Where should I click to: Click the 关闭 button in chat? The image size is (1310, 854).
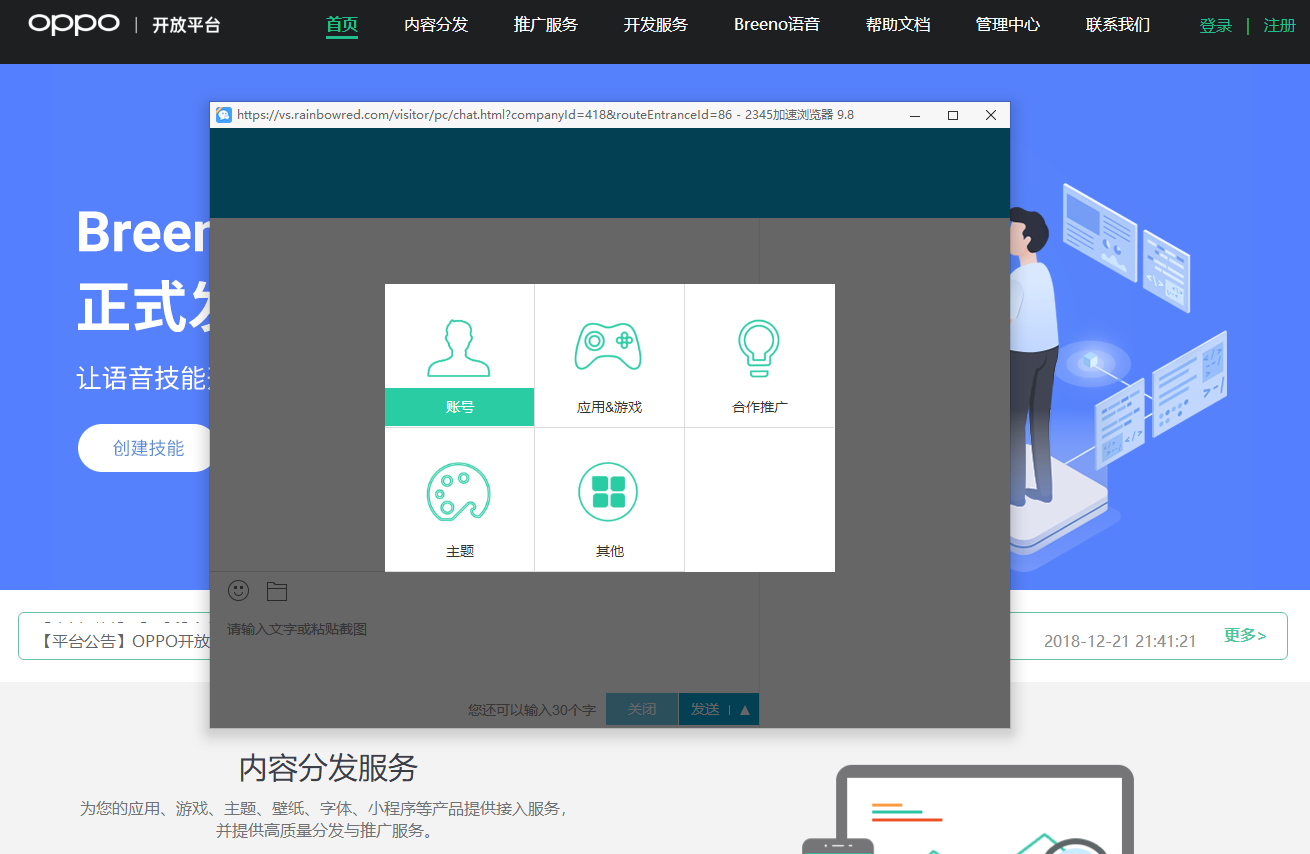pyautogui.click(x=642, y=709)
